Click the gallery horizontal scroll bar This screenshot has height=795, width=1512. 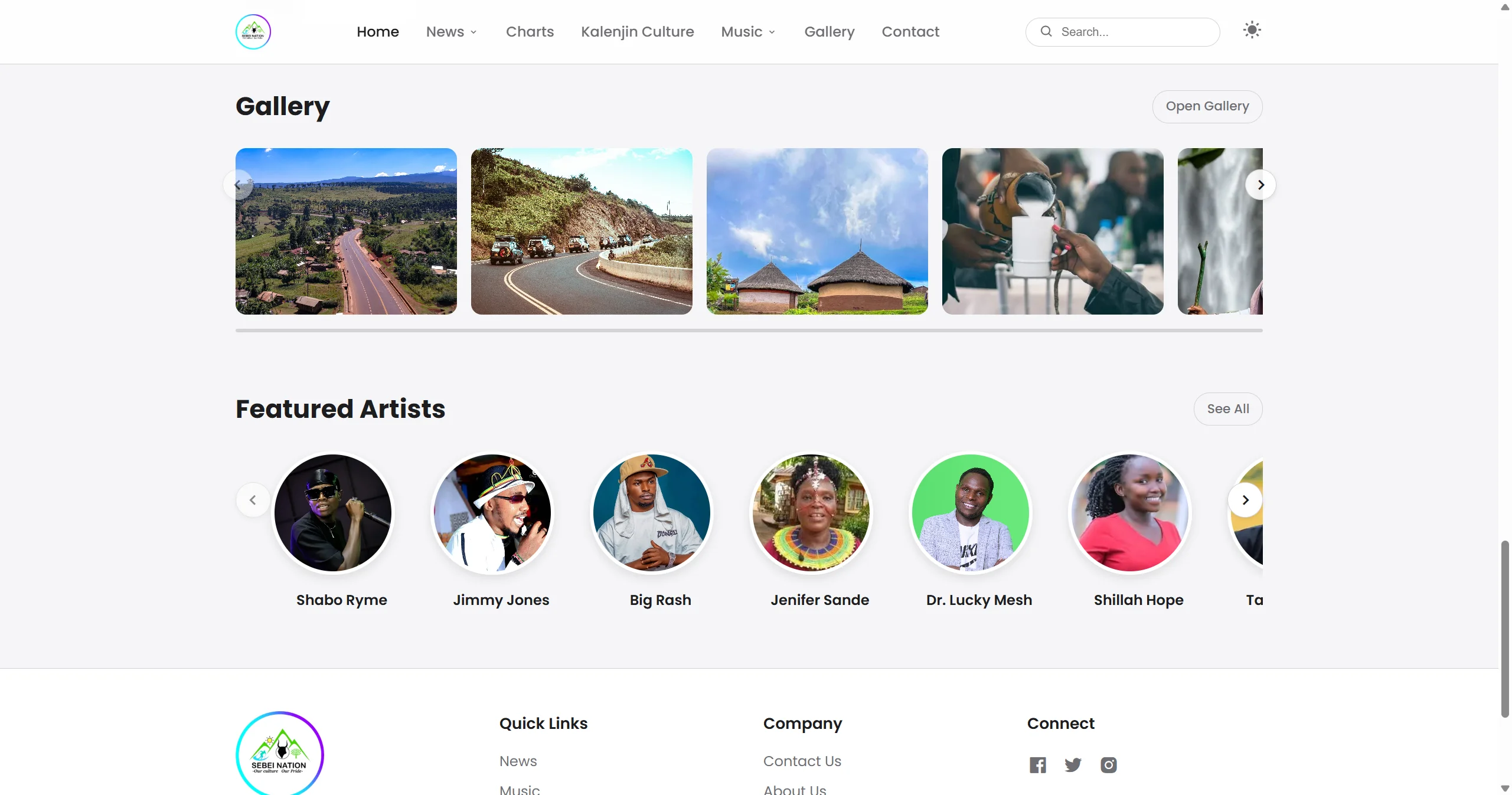point(749,331)
